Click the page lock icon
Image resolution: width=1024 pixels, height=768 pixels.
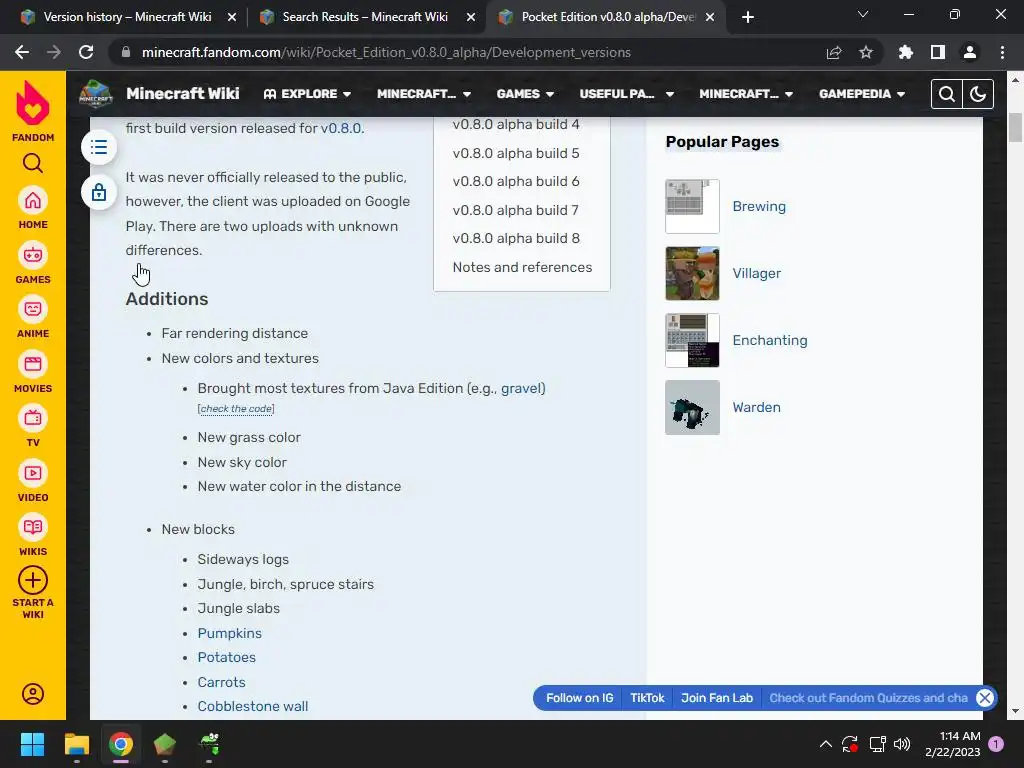coord(99,192)
